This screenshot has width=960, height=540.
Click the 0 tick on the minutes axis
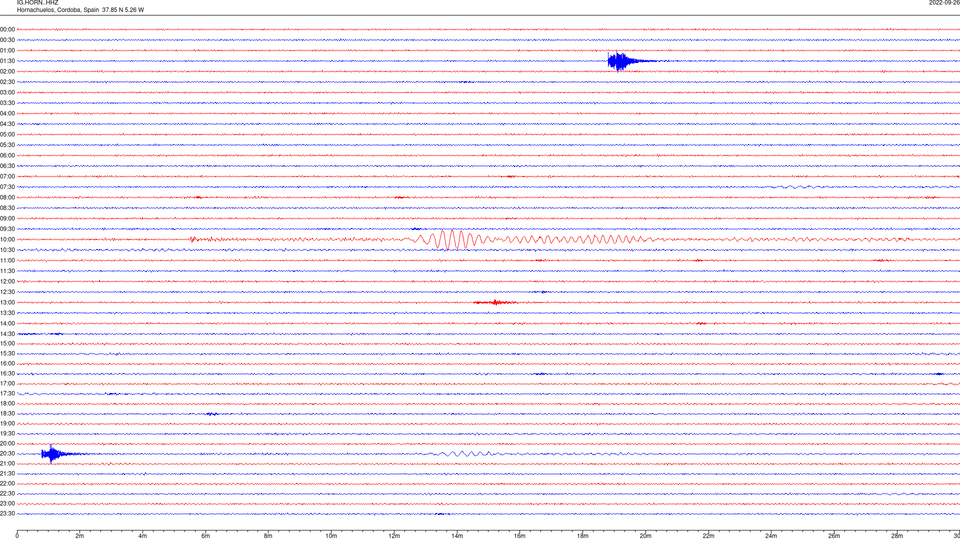tap(17, 536)
